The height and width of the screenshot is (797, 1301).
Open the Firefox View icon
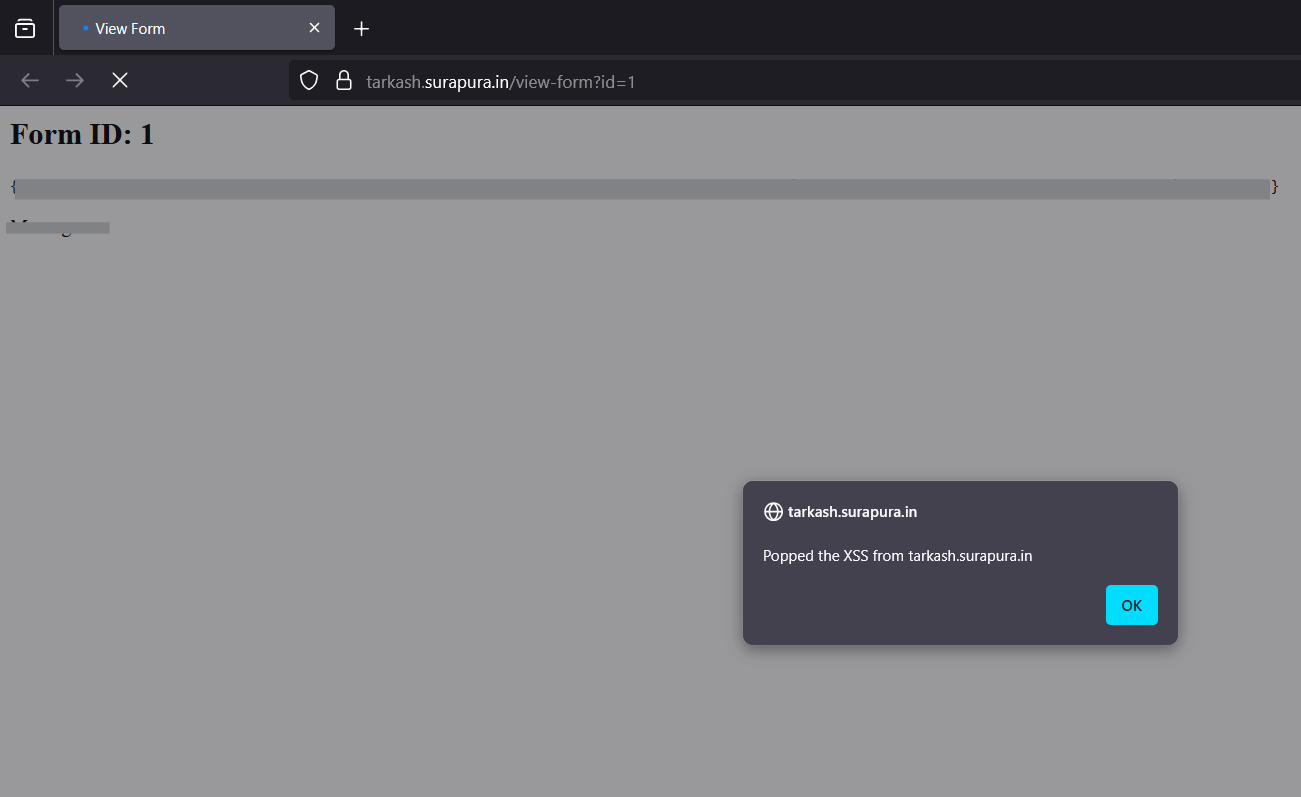click(x=25, y=28)
